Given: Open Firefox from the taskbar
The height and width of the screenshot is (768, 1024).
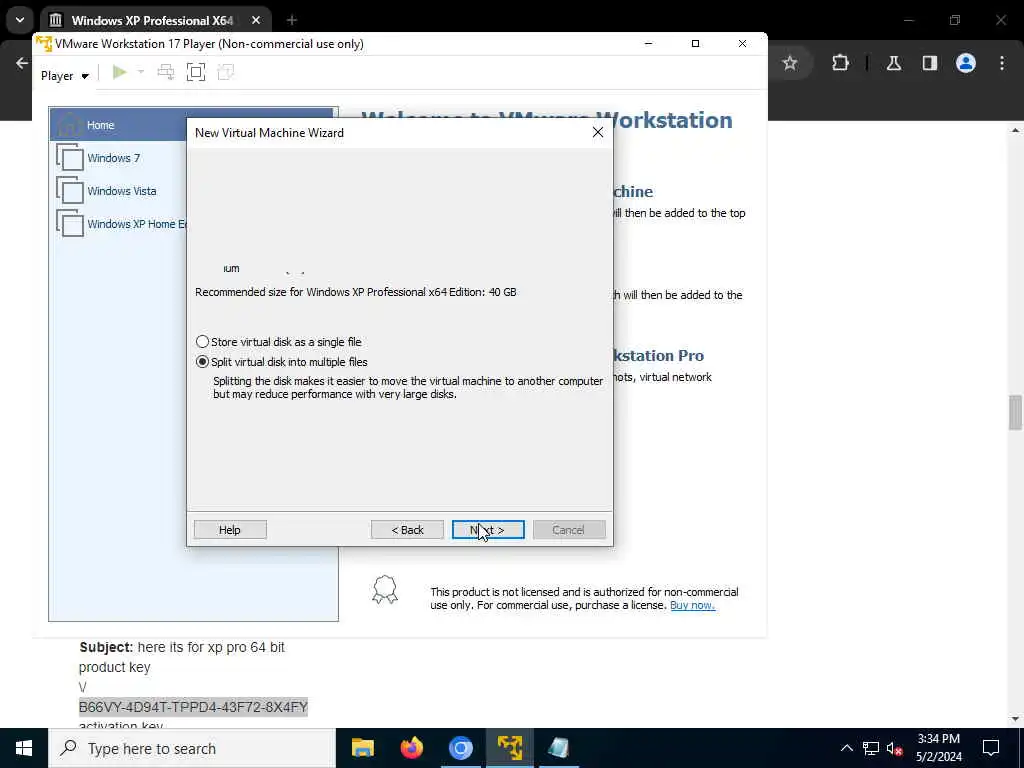Looking at the screenshot, I should coord(411,748).
